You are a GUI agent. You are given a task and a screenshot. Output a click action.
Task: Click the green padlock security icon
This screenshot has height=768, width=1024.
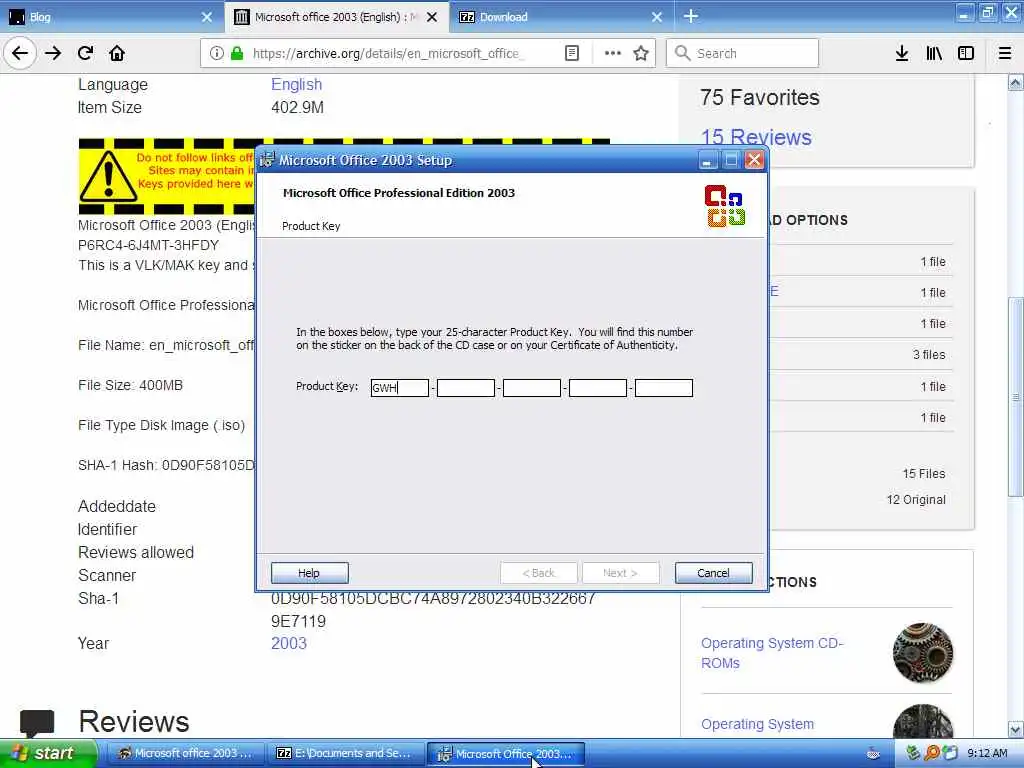236,53
